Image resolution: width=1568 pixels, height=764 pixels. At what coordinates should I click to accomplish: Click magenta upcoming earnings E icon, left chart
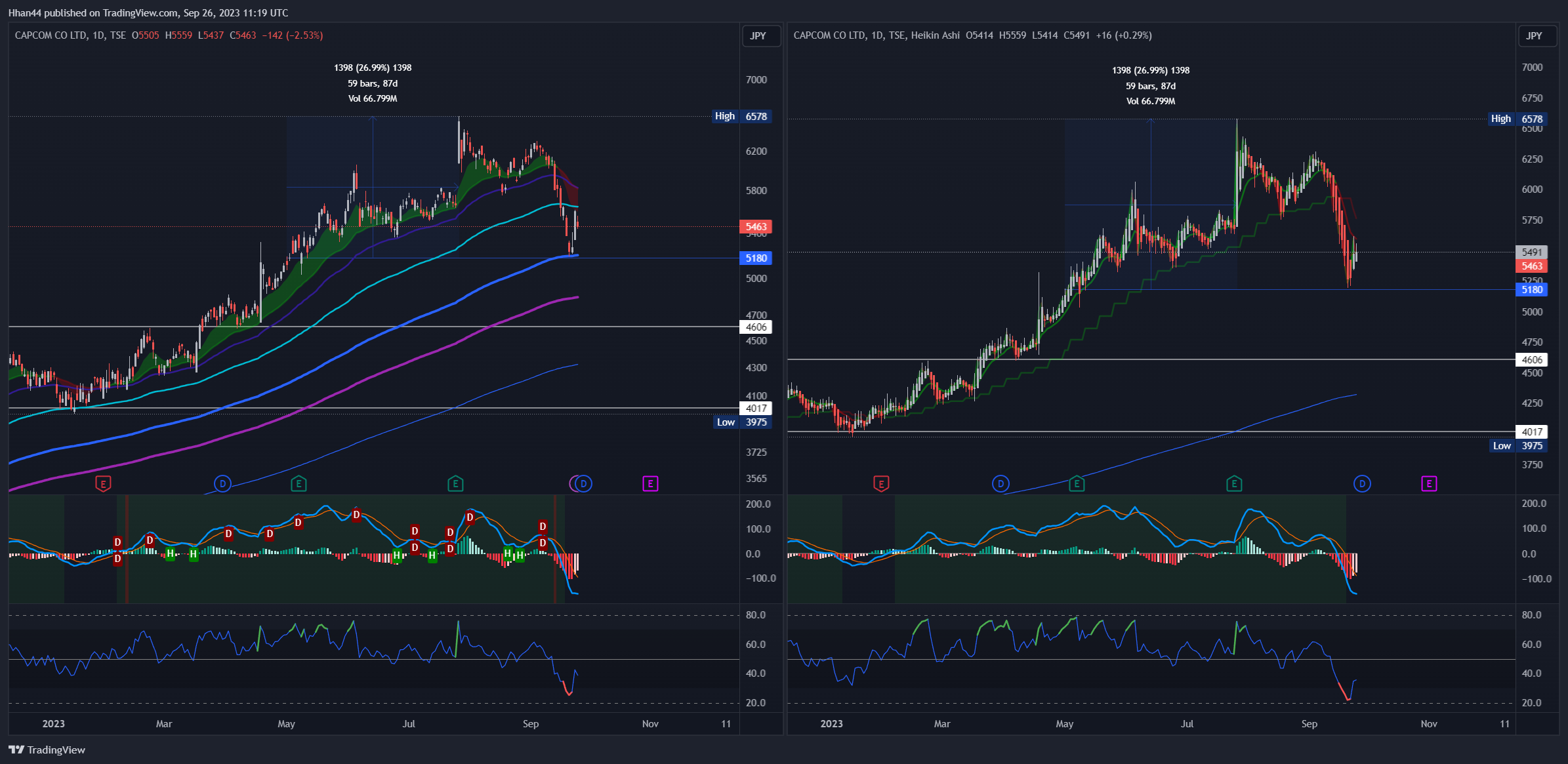650,484
